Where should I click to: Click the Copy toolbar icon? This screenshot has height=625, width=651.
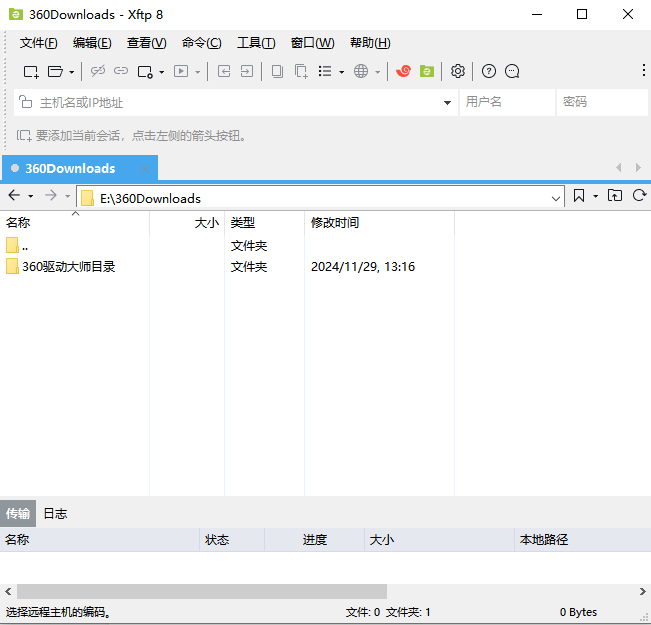277,71
